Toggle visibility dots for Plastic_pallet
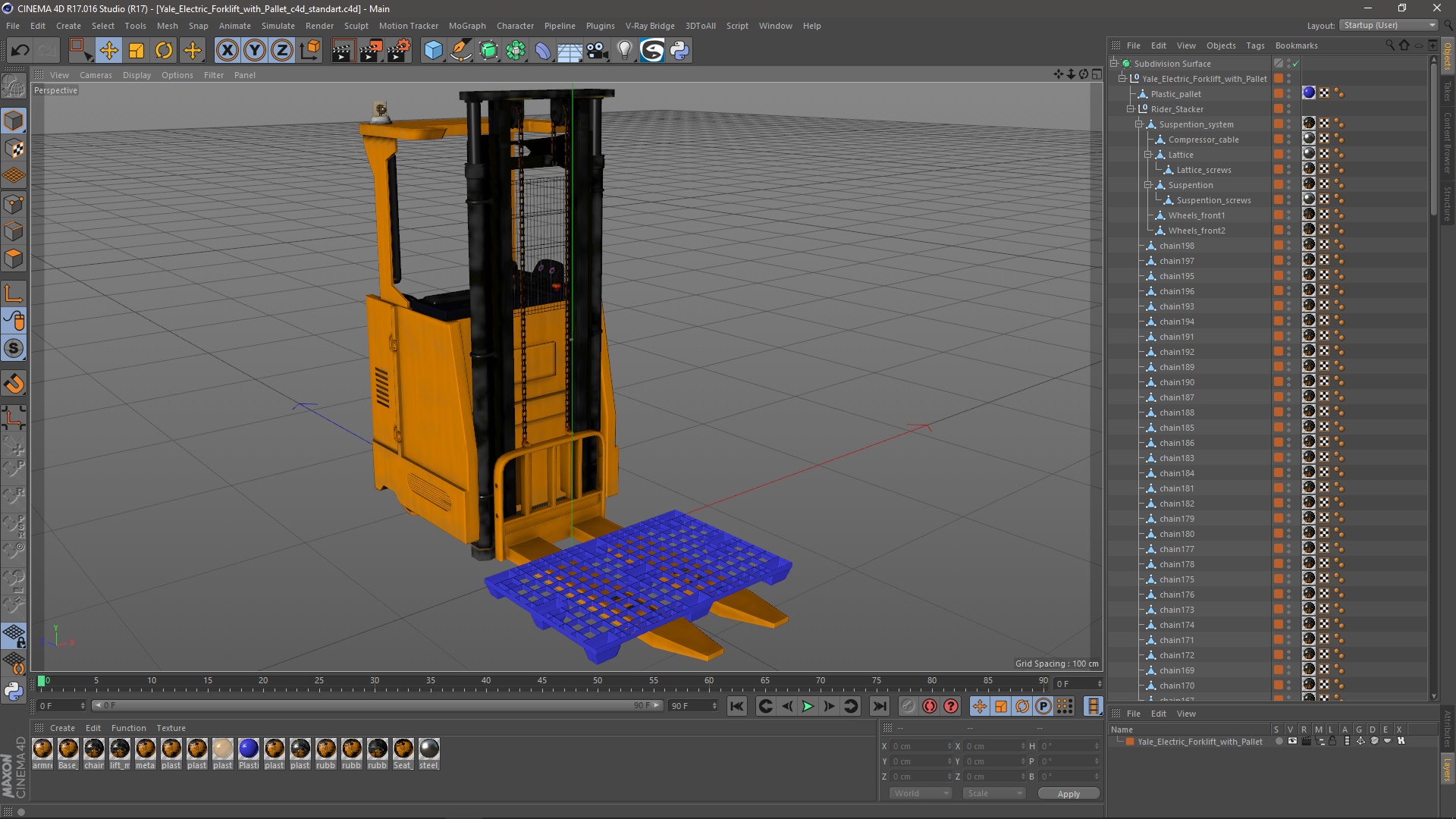This screenshot has height=819, width=1456. click(1289, 94)
